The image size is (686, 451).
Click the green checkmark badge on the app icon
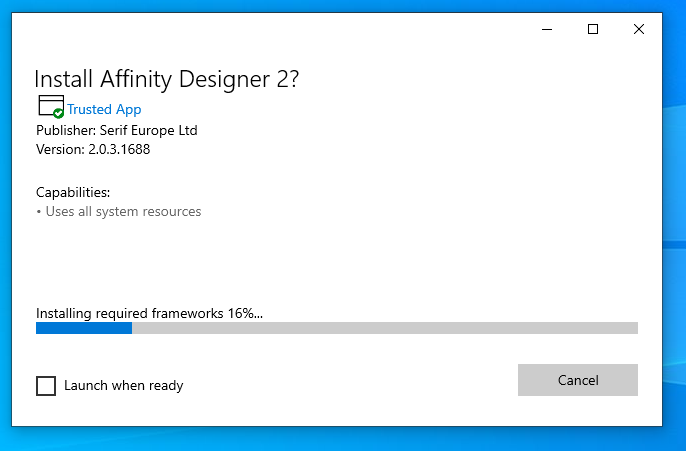pyautogui.click(x=58, y=113)
